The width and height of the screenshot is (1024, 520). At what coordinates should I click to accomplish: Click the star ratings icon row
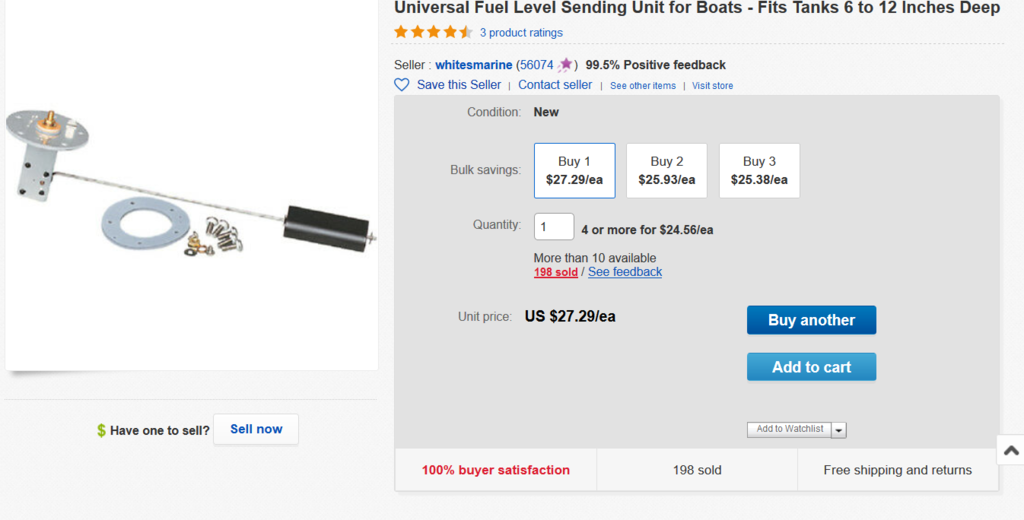point(433,32)
